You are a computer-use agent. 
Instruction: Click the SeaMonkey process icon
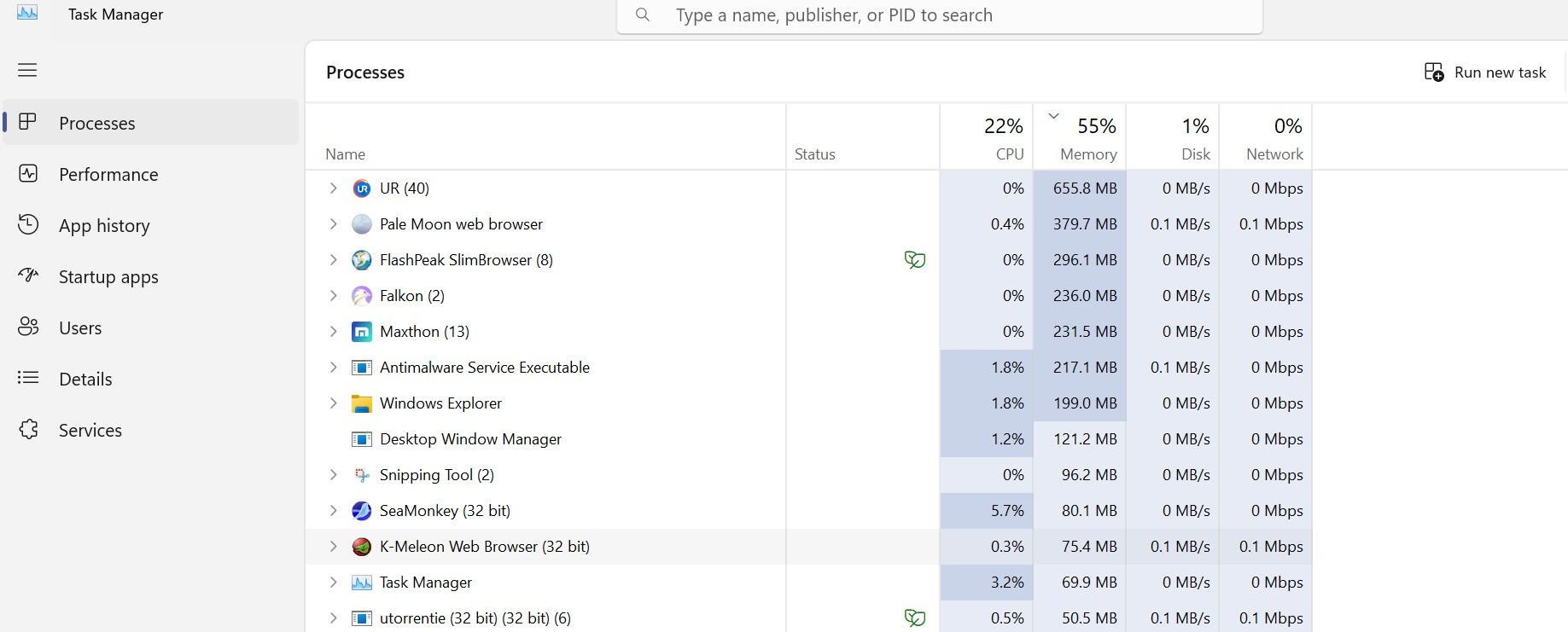coord(362,511)
